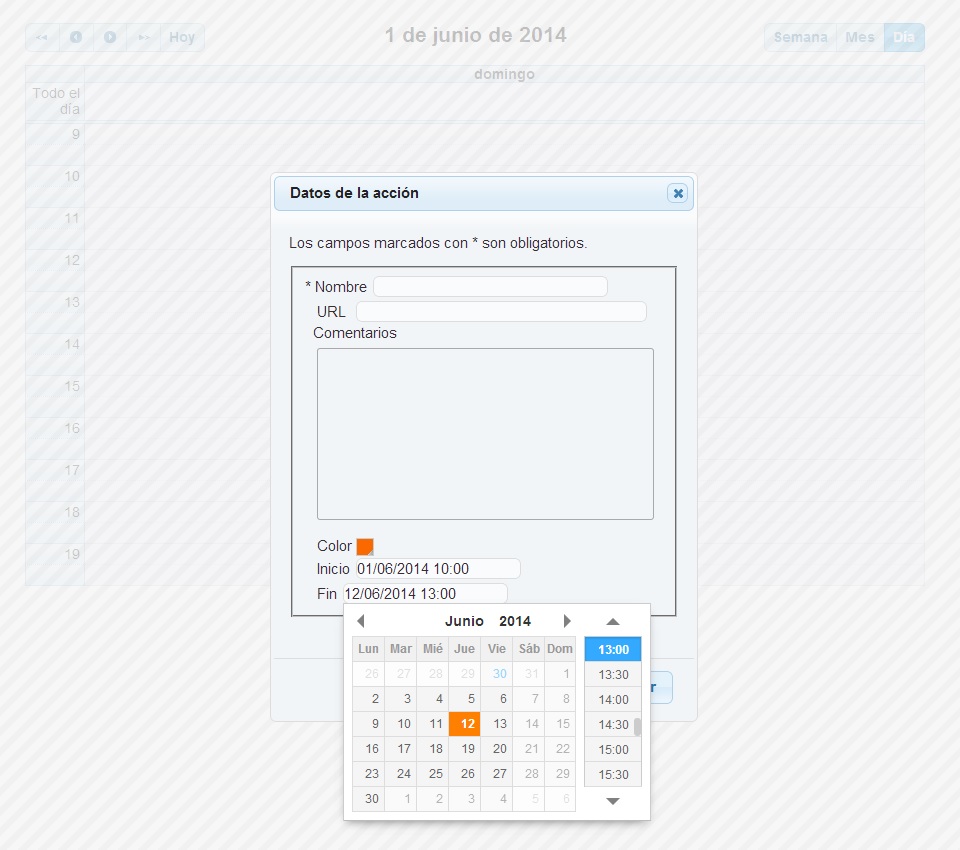This screenshot has width=960, height=850.
Task: Pick June 9 in the date picker
Action: 369,724
